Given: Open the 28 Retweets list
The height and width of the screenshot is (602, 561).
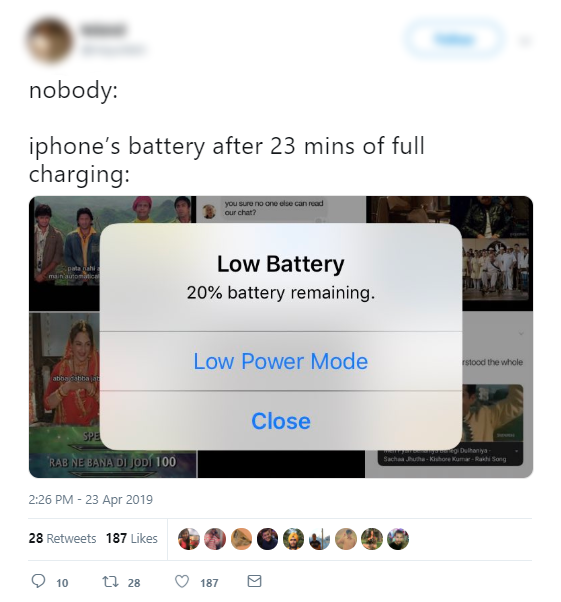Looking at the screenshot, I should coord(62,538).
